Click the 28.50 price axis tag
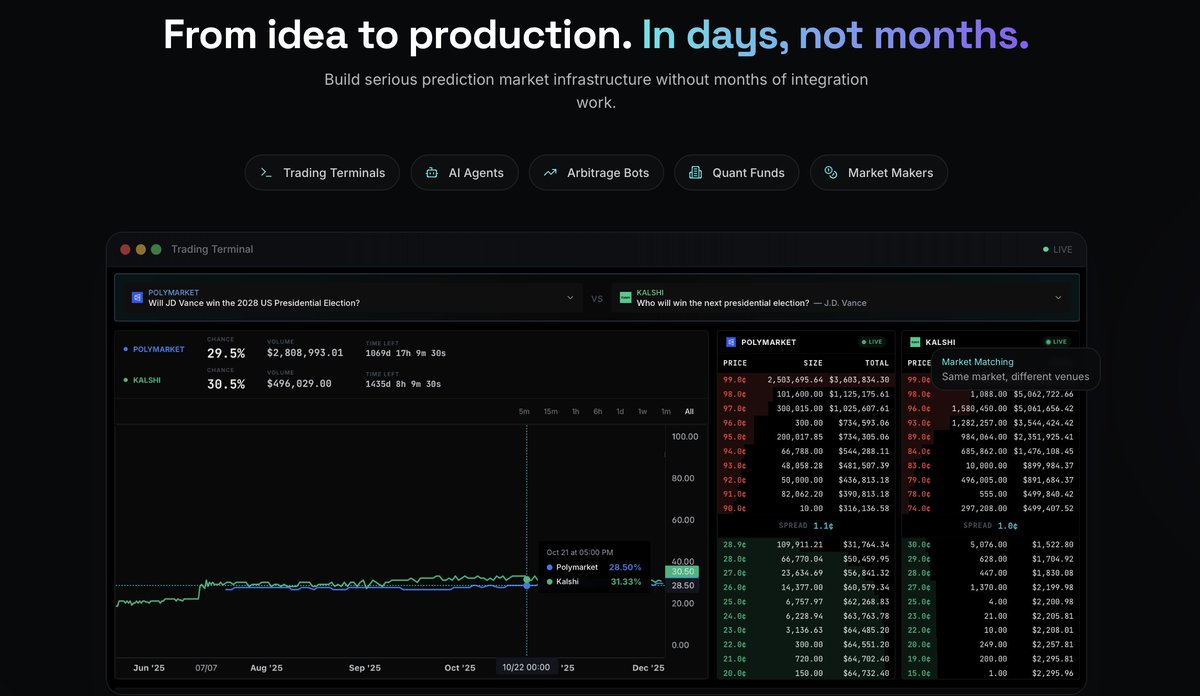1200x696 pixels. [684, 585]
